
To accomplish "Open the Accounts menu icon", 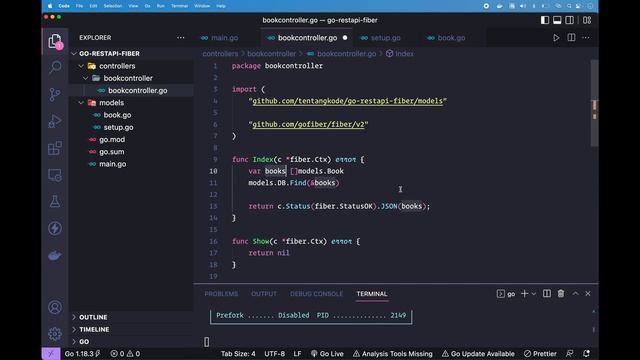I will click(x=55, y=307).
